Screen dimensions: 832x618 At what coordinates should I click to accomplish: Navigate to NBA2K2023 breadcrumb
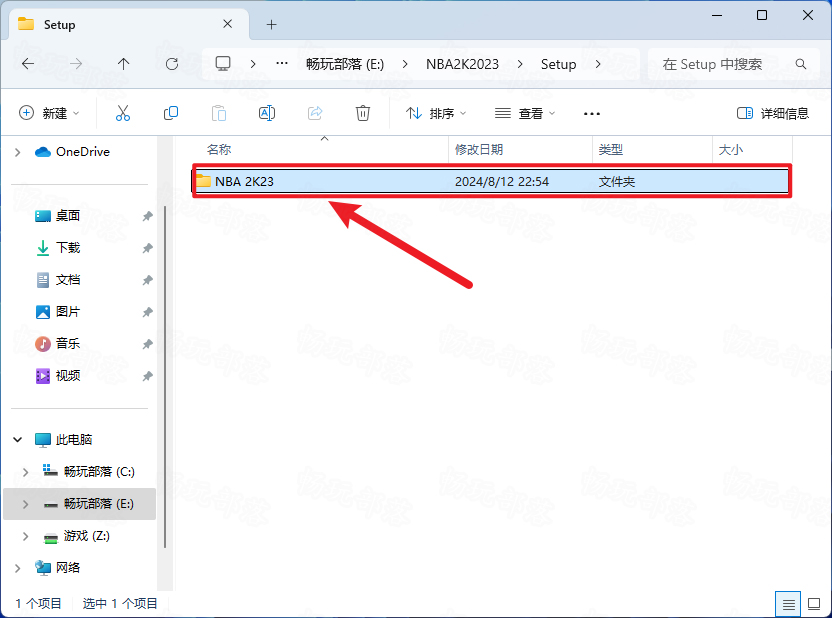[462, 64]
